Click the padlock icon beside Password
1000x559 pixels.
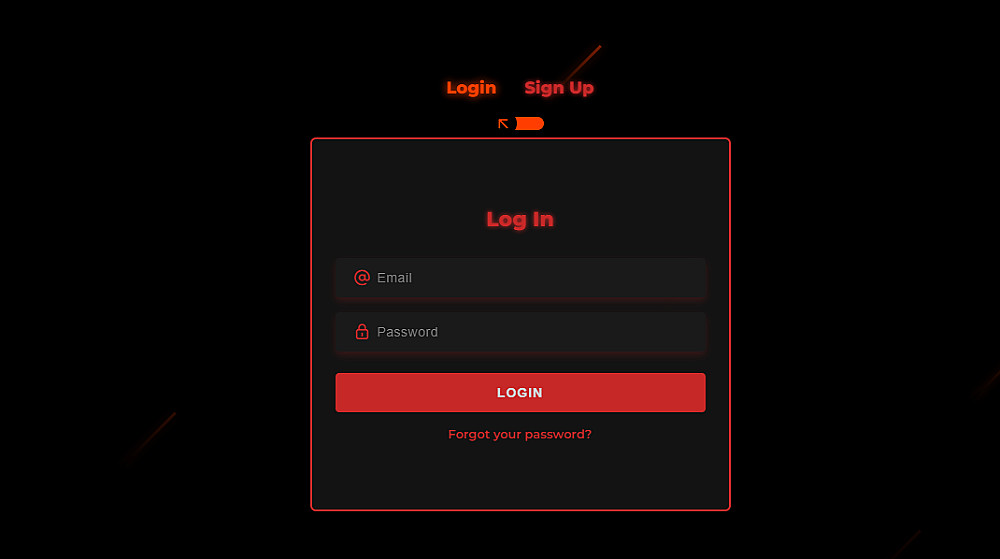(x=362, y=331)
